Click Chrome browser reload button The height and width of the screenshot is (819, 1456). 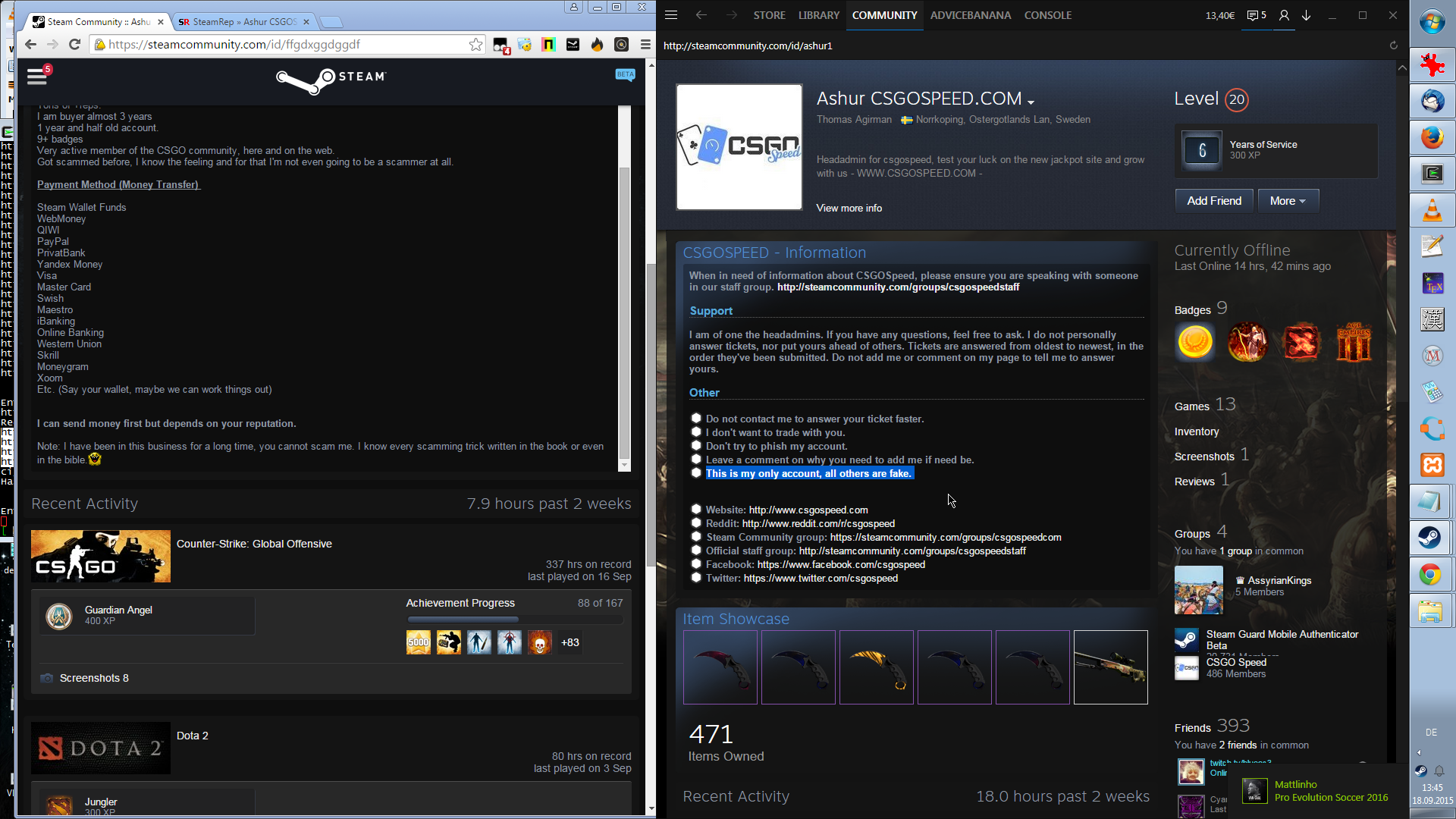pyautogui.click(x=74, y=45)
